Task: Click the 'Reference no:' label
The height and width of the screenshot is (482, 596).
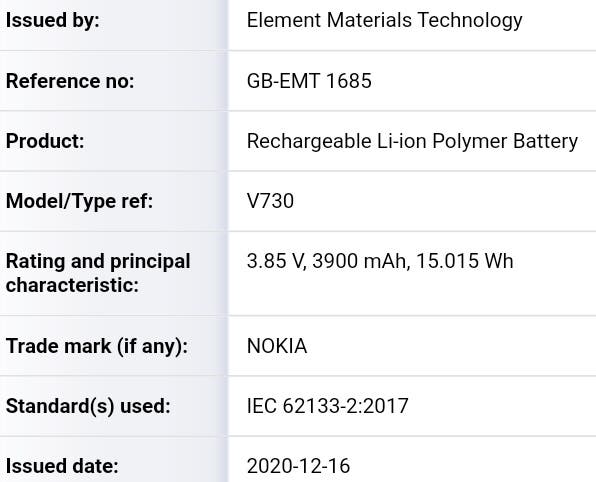Action: point(70,81)
